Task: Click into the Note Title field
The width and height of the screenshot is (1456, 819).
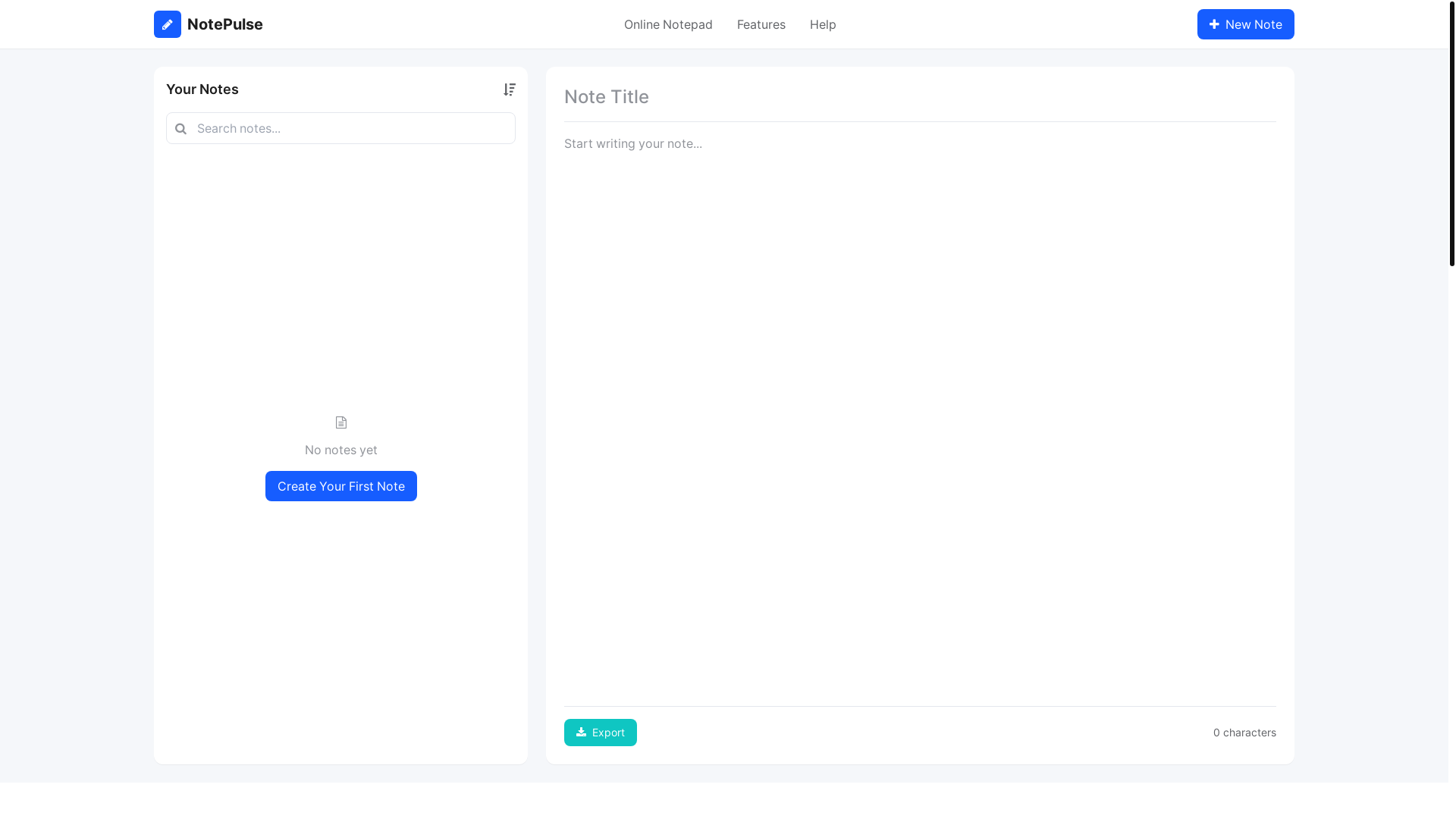Action: pyautogui.click(x=920, y=97)
